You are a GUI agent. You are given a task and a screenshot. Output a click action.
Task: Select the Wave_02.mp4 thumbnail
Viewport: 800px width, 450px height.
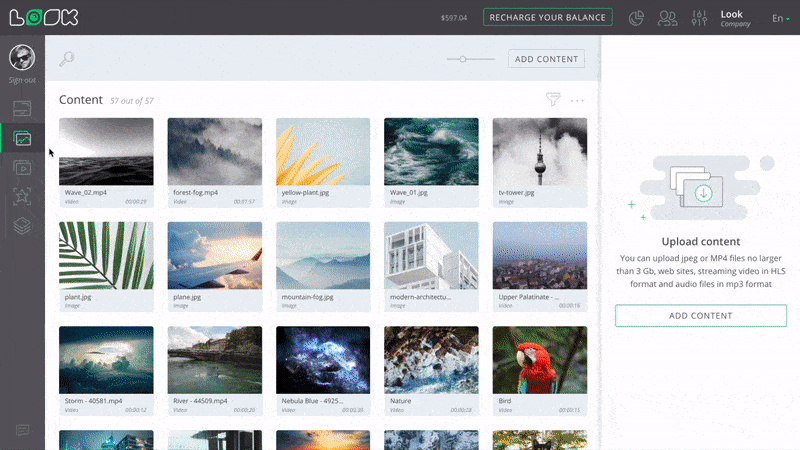click(x=106, y=152)
